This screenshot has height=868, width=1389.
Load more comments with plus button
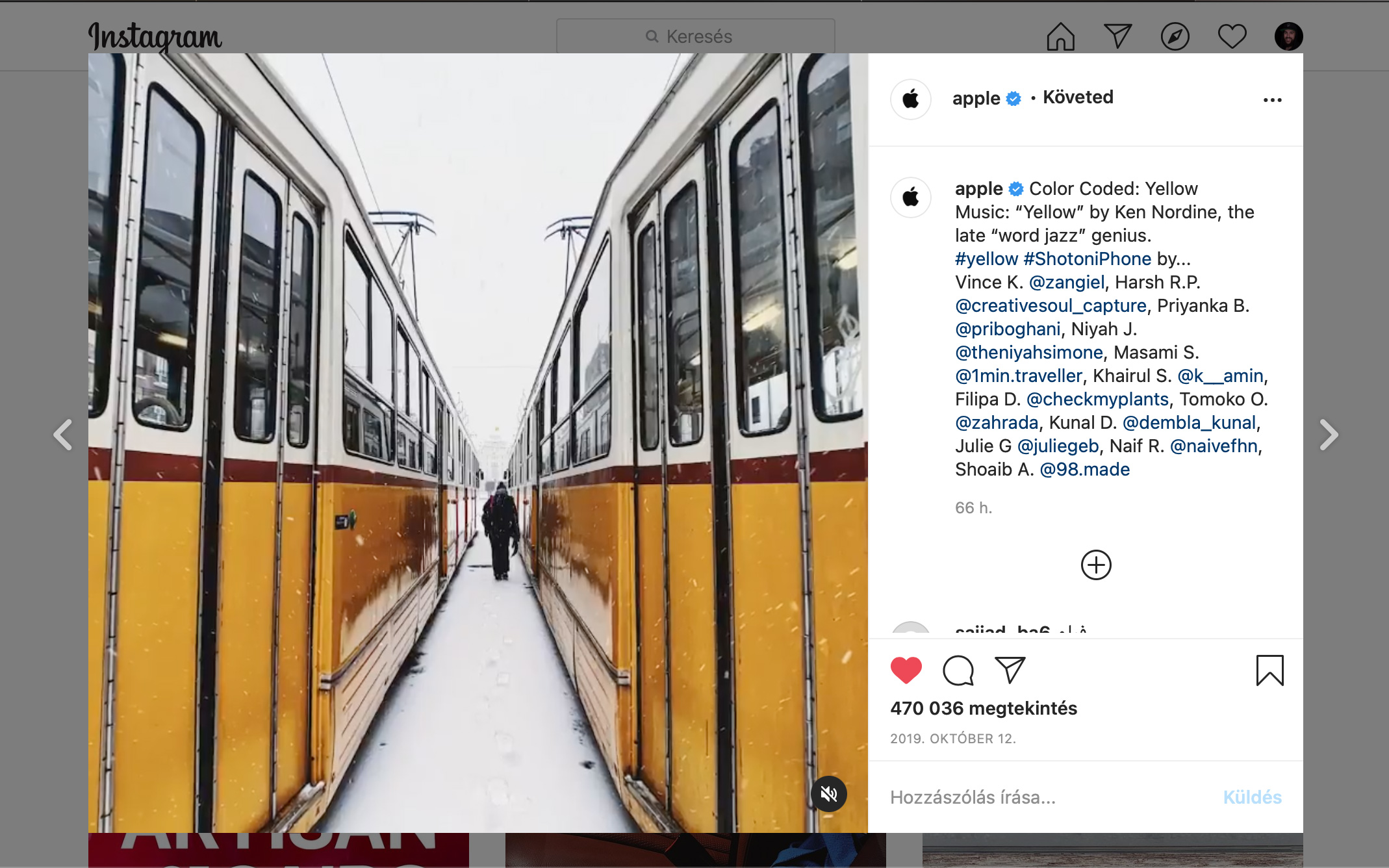(x=1096, y=565)
